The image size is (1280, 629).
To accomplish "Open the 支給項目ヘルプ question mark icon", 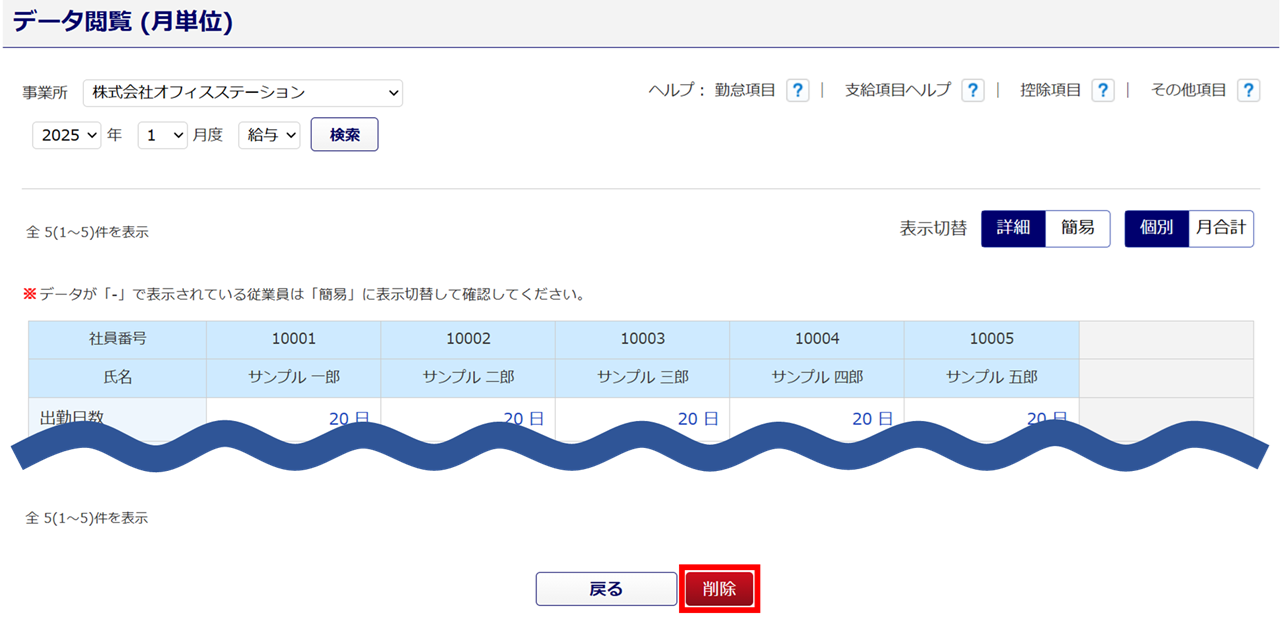I will point(972,91).
